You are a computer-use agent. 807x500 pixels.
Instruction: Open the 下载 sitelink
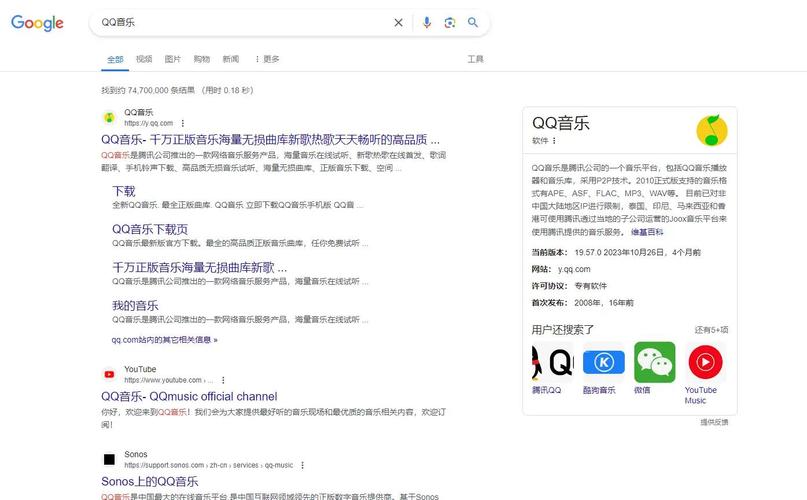[124, 192]
